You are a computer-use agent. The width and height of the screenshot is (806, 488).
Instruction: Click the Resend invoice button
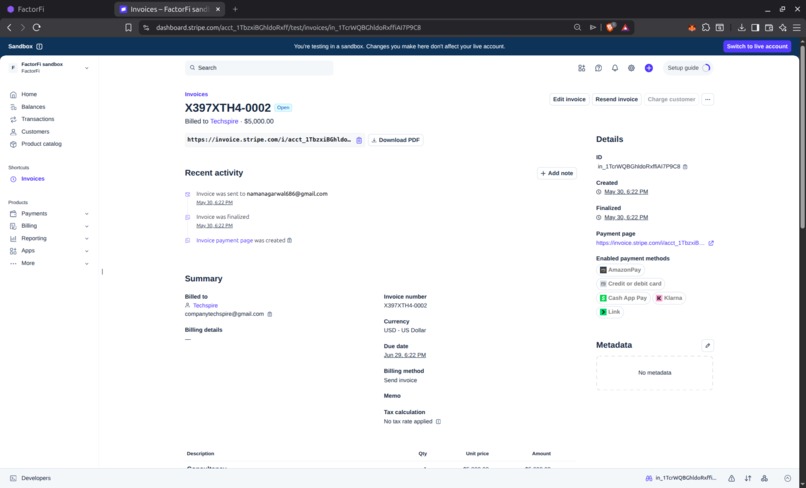[x=616, y=99]
